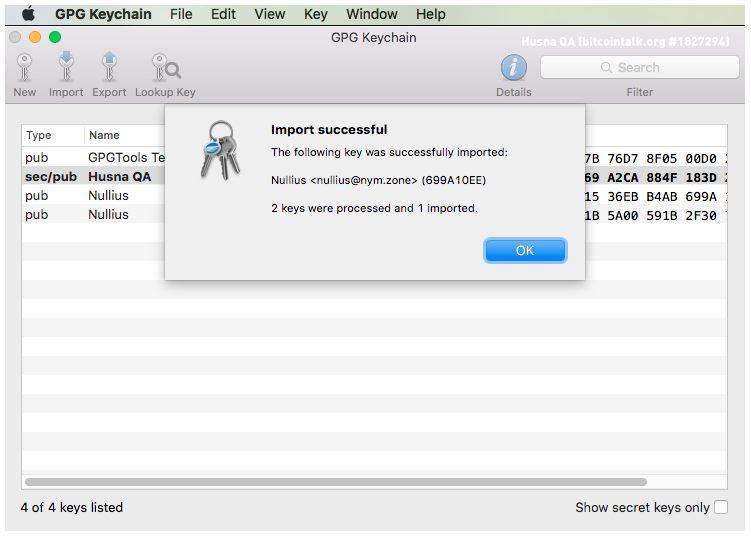751x537 pixels.
Task: Open the File menu
Action: (x=181, y=14)
